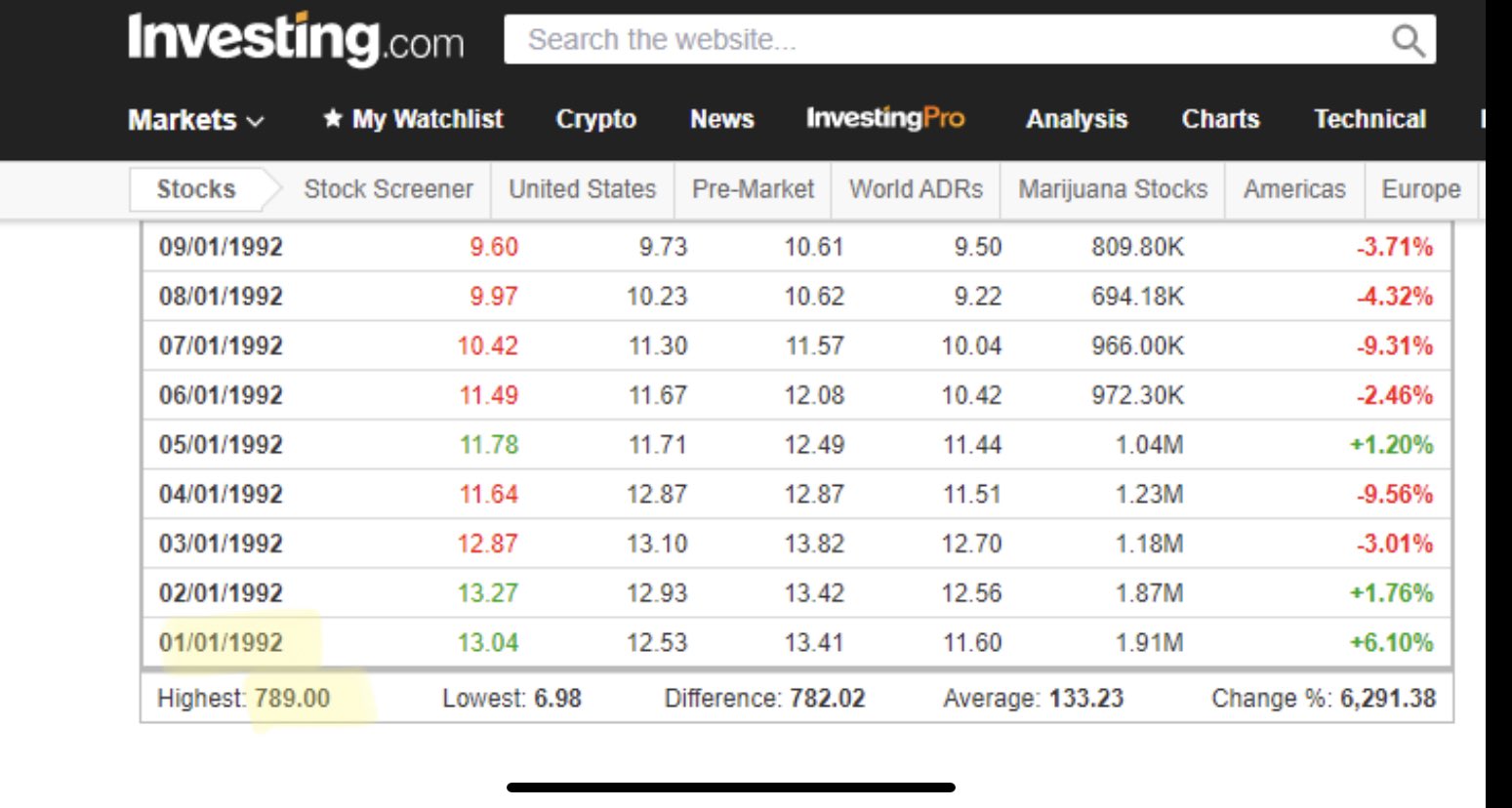Open the Crypto menu item
1512x808 pixels.
coord(596,119)
